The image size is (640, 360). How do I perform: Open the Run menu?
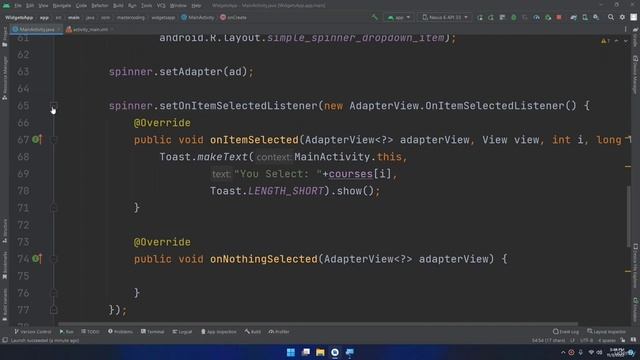(132, 6)
